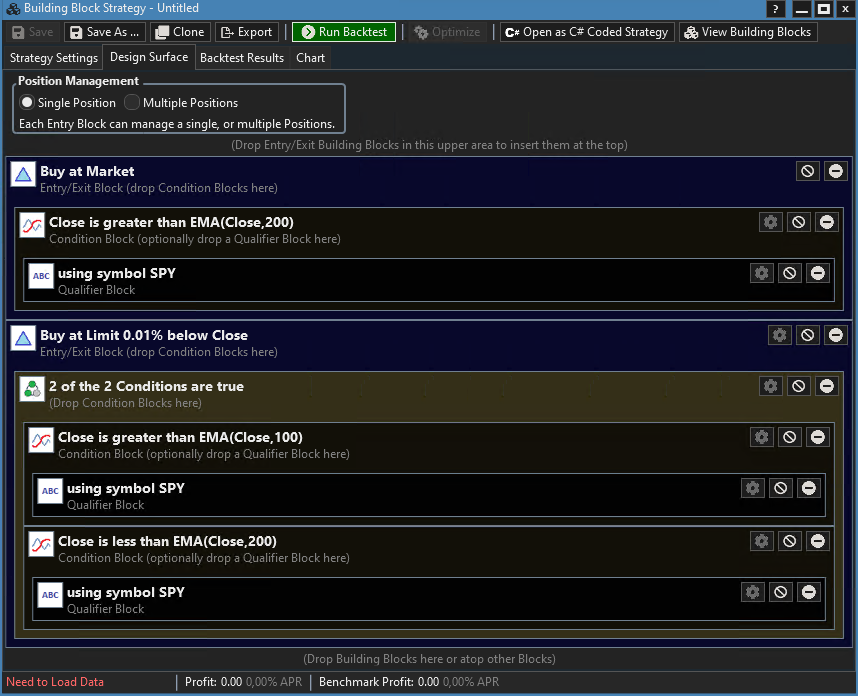The height and width of the screenshot is (696, 858).
Task: Click indicator icon of Close greater than EMA(Close,200)
Action: [32, 225]
